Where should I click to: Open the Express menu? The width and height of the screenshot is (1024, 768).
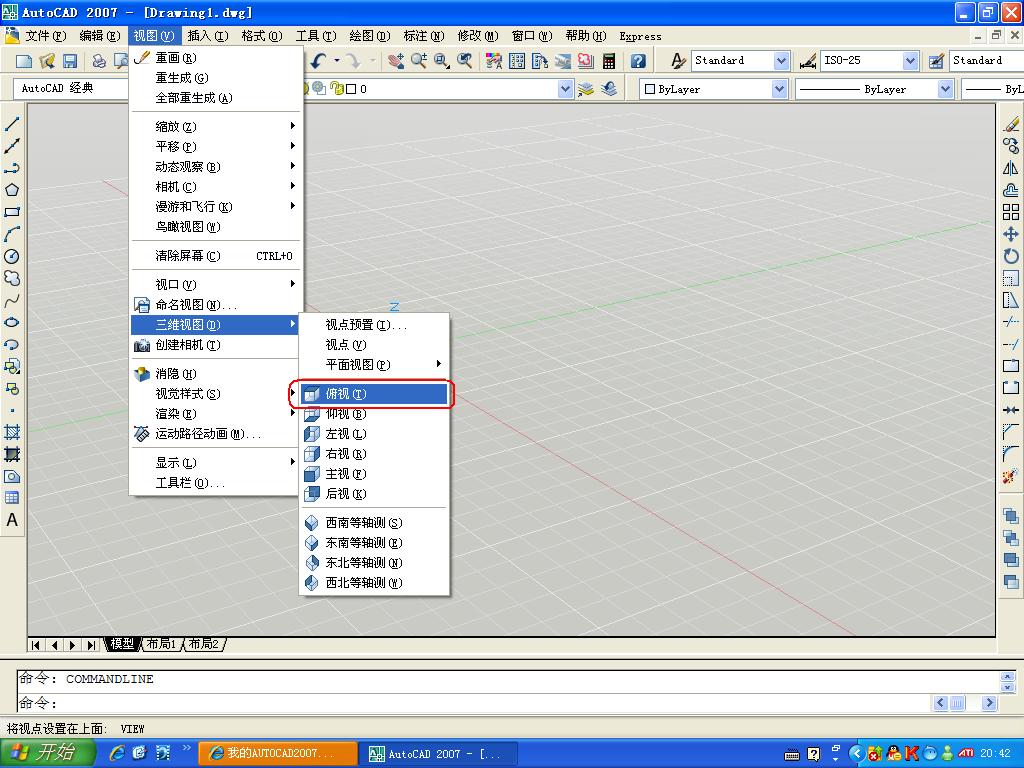click(x=640, y=36)
